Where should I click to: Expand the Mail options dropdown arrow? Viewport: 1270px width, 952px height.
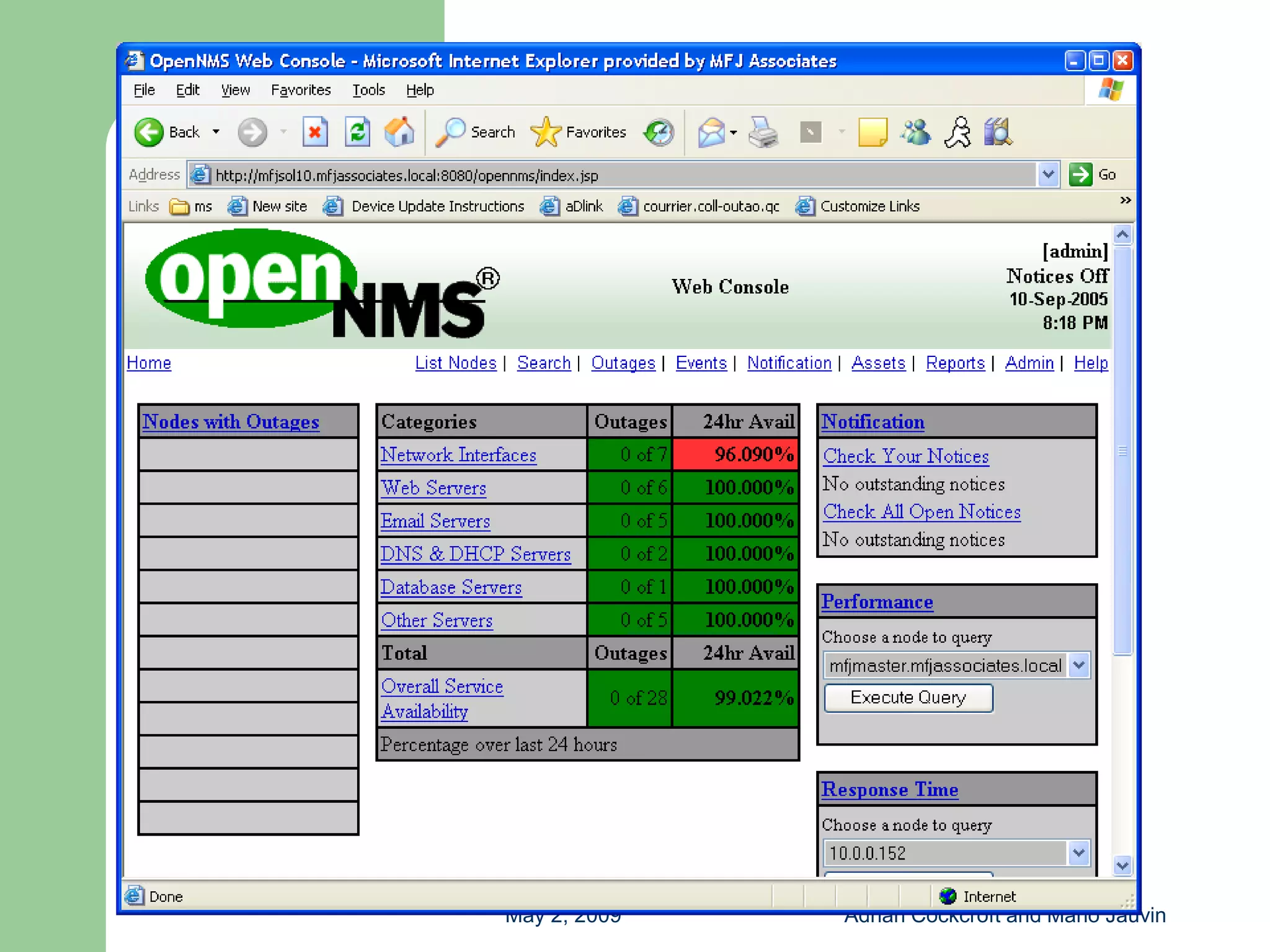click(x=734, y=132)
